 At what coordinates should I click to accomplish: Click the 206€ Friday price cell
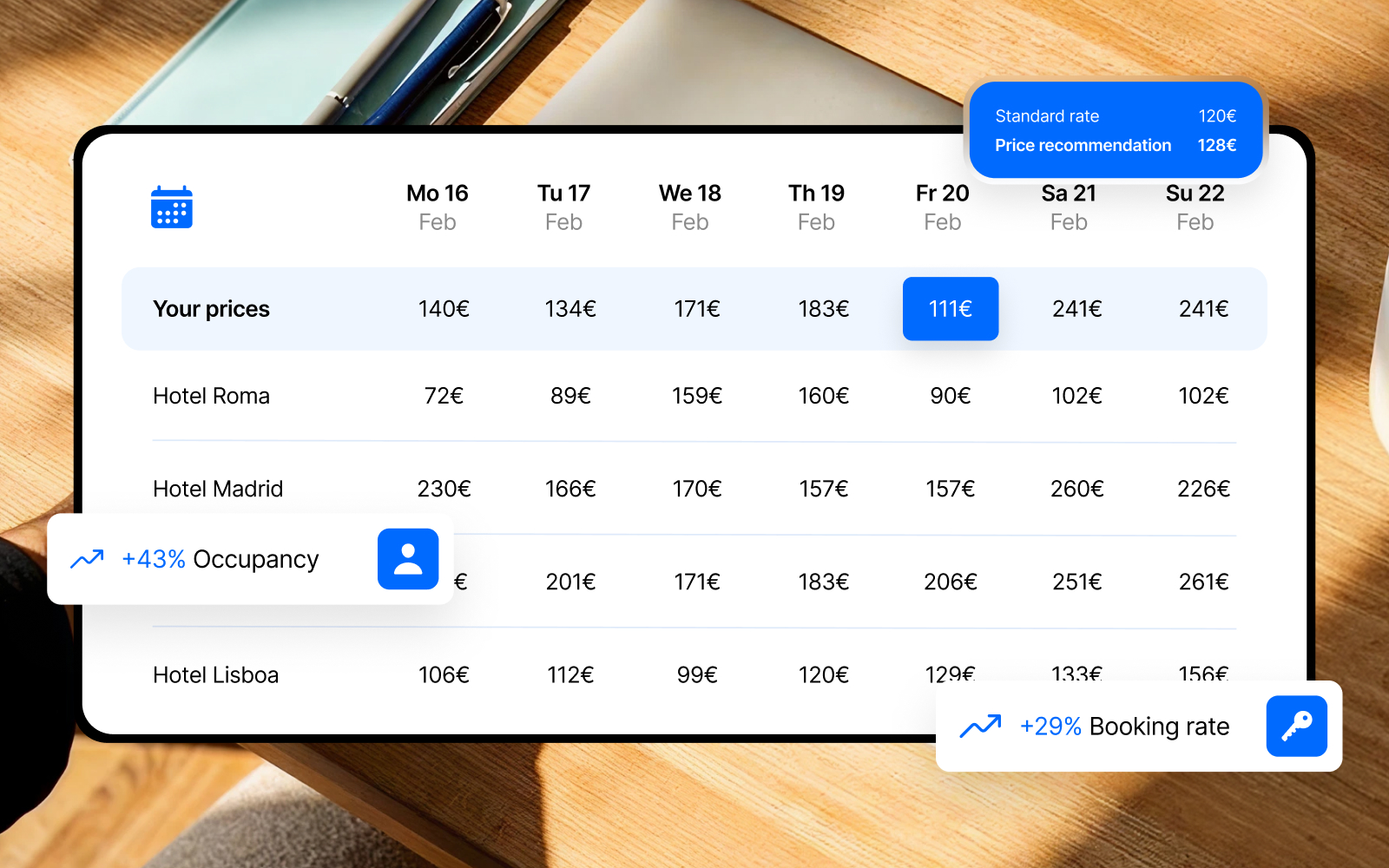point(951,582)
